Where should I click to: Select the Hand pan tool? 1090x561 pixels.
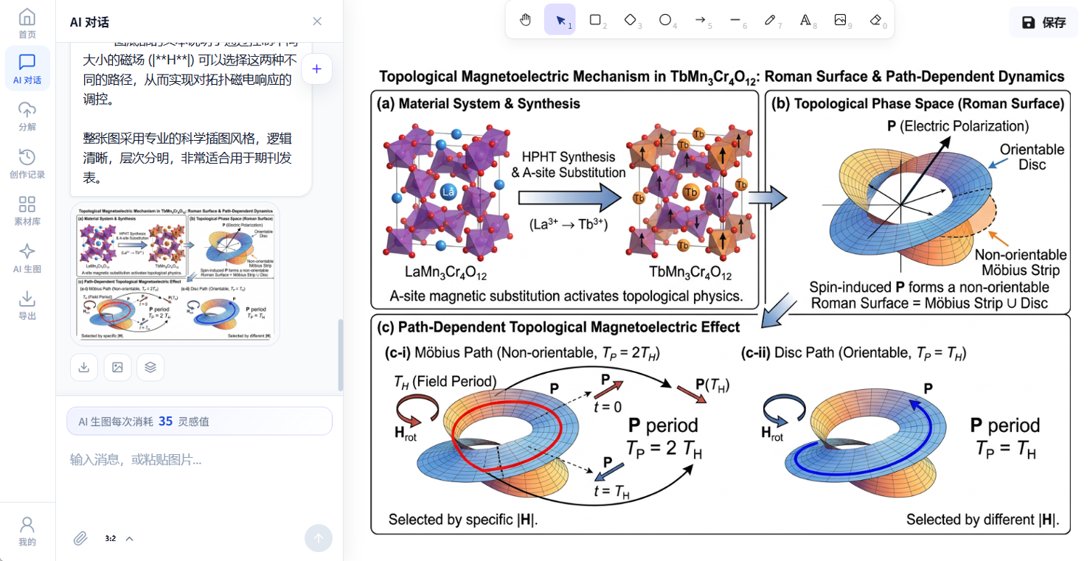(526, 20)
